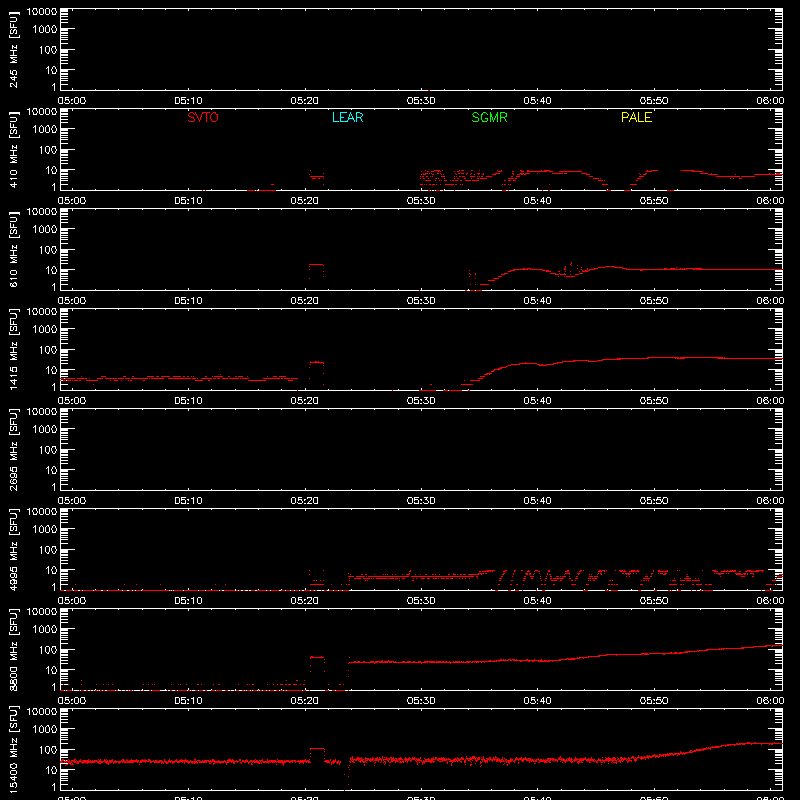Click 05:00 tick label under 2695 MHz panel
Image resolution: width=800 pixels, height=800 pixels.
72,501
